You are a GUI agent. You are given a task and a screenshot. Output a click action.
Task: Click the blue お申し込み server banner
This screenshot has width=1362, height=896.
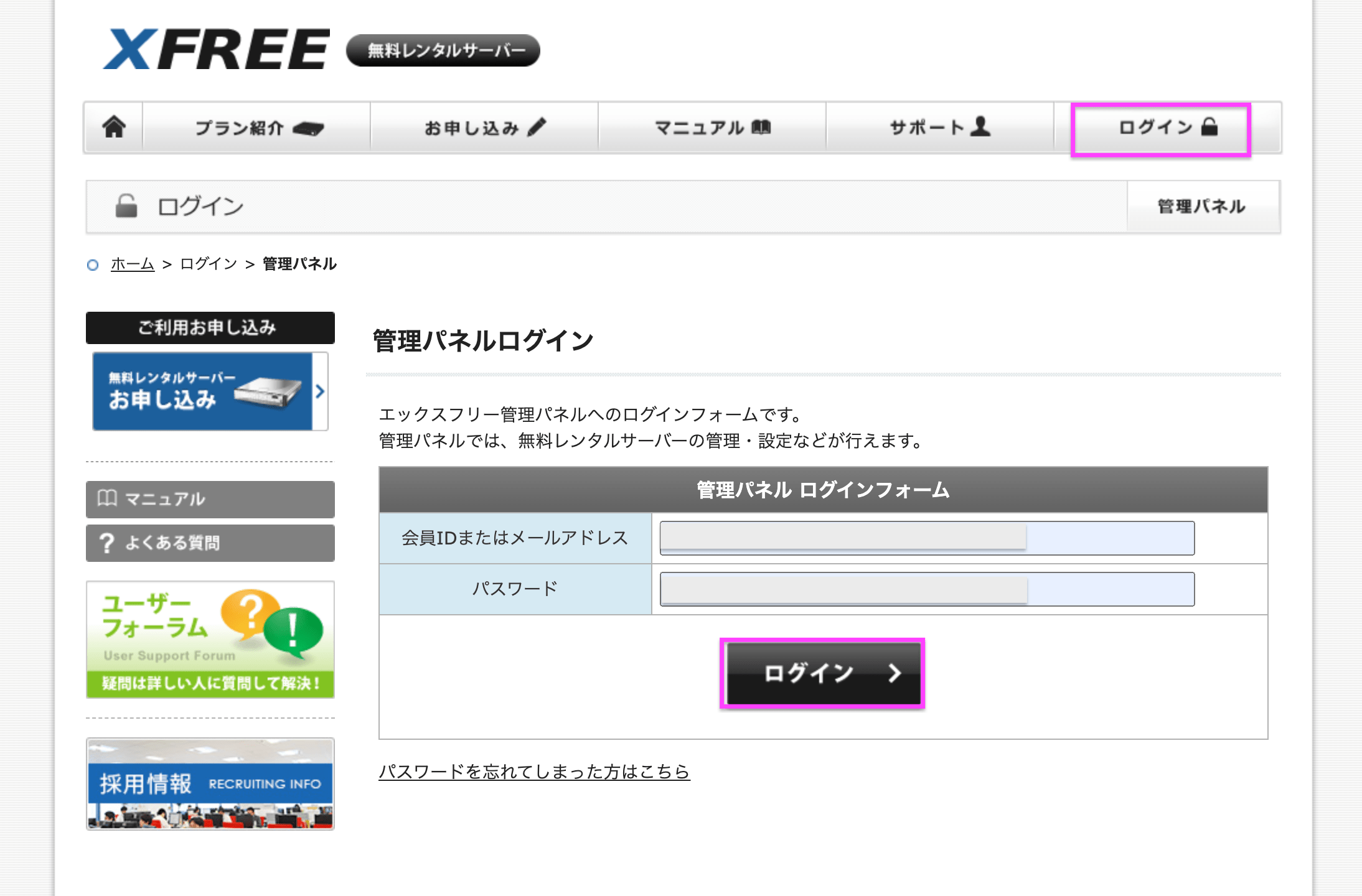click(209, 391)
